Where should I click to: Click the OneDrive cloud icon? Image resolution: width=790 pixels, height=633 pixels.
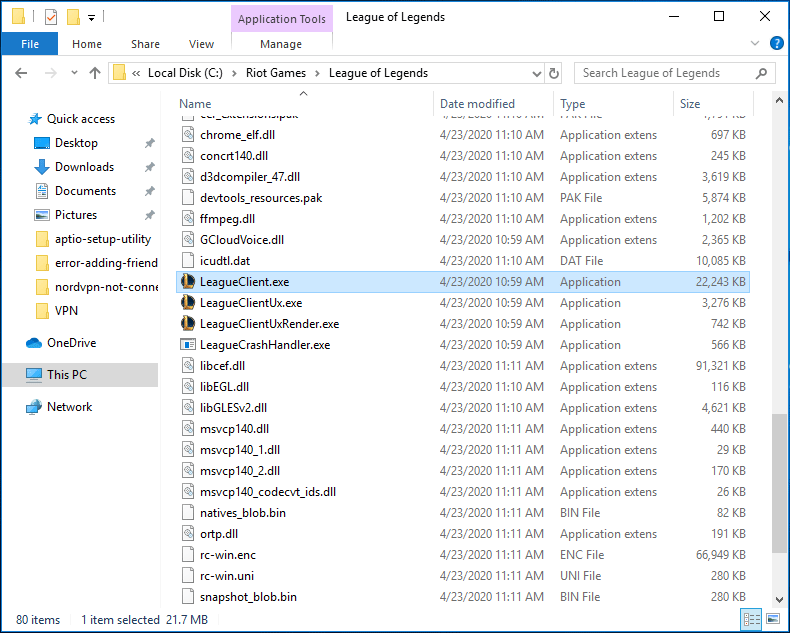[x=34, y=343]
